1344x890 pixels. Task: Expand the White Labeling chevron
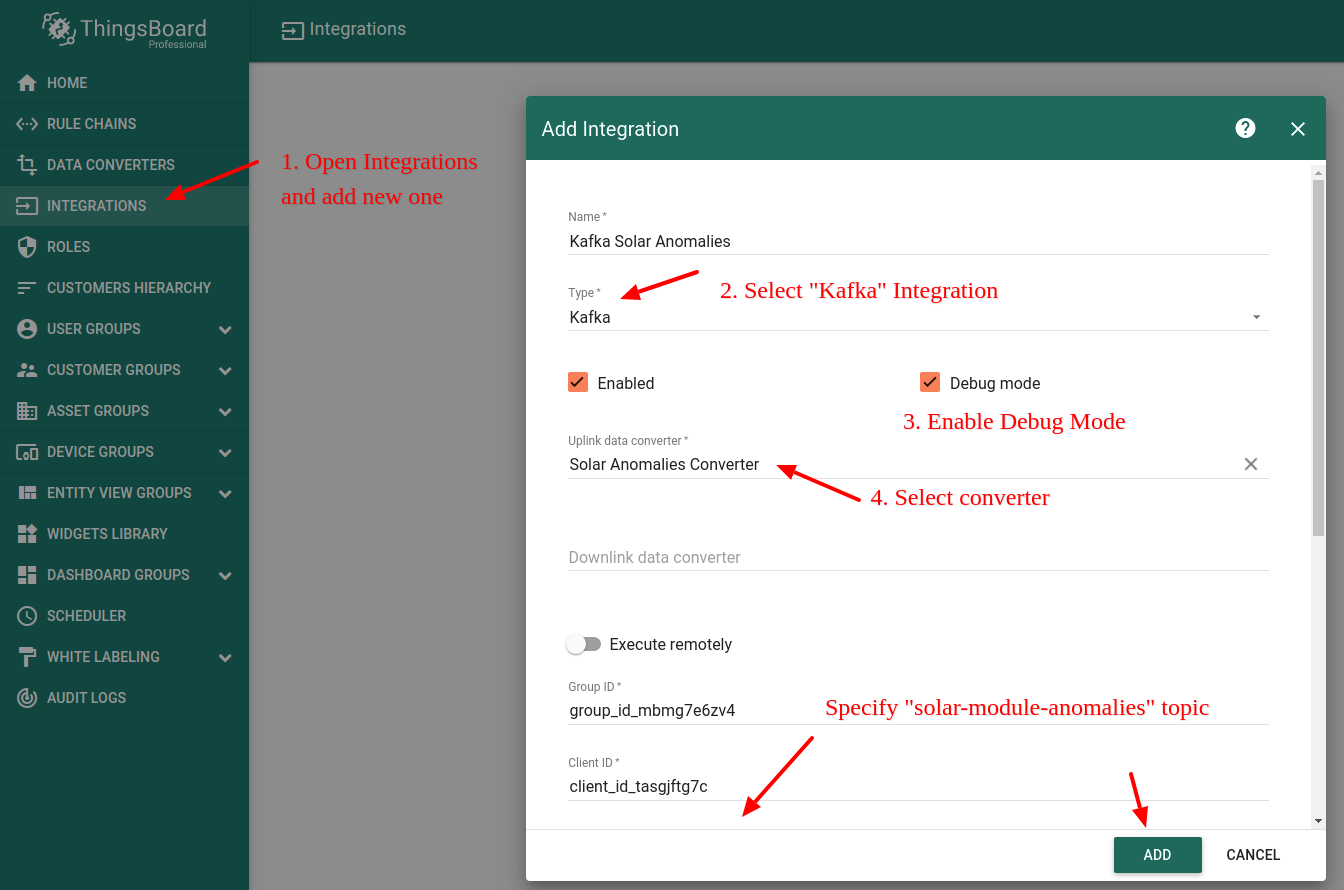click(225, 658)
